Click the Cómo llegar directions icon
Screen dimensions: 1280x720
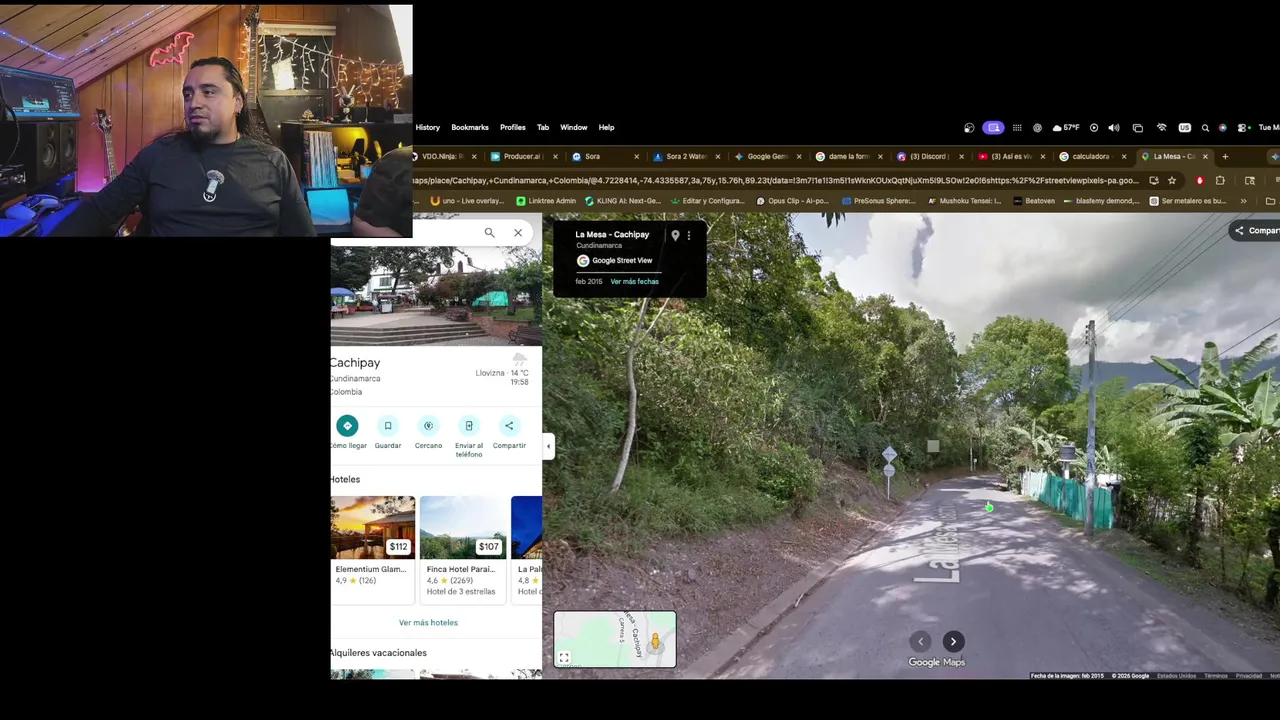[x=347, y=425]
